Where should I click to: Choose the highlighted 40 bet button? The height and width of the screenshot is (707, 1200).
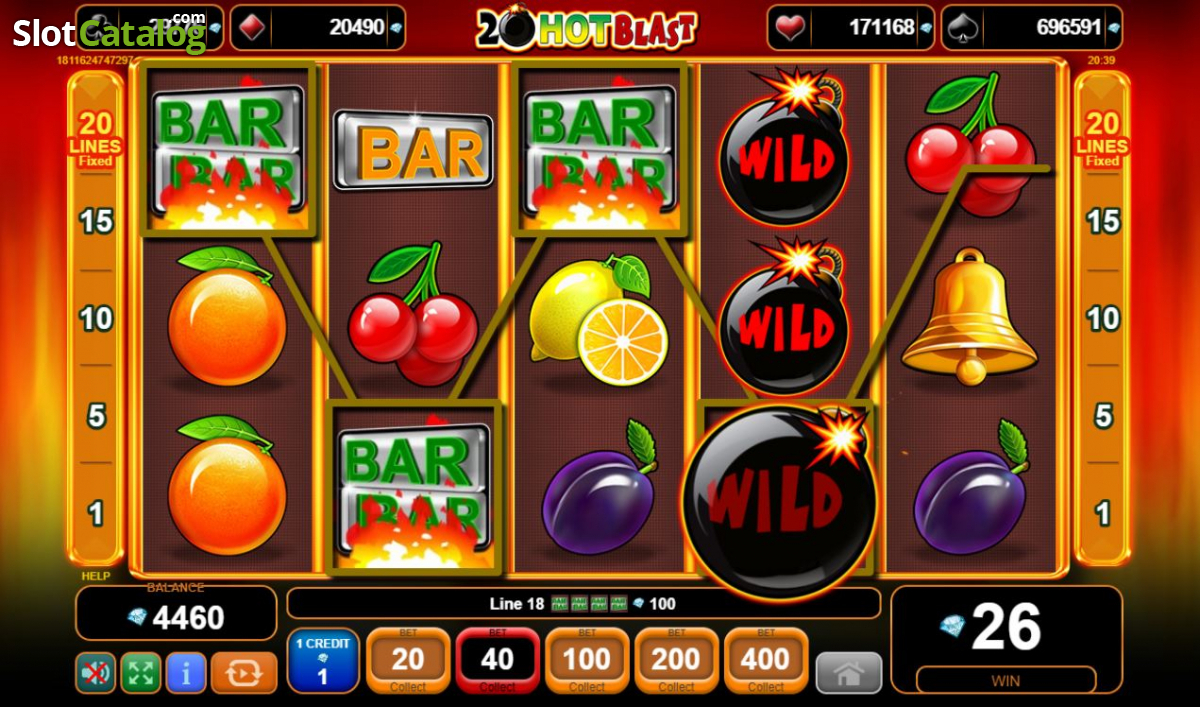[x=498, y=660]
